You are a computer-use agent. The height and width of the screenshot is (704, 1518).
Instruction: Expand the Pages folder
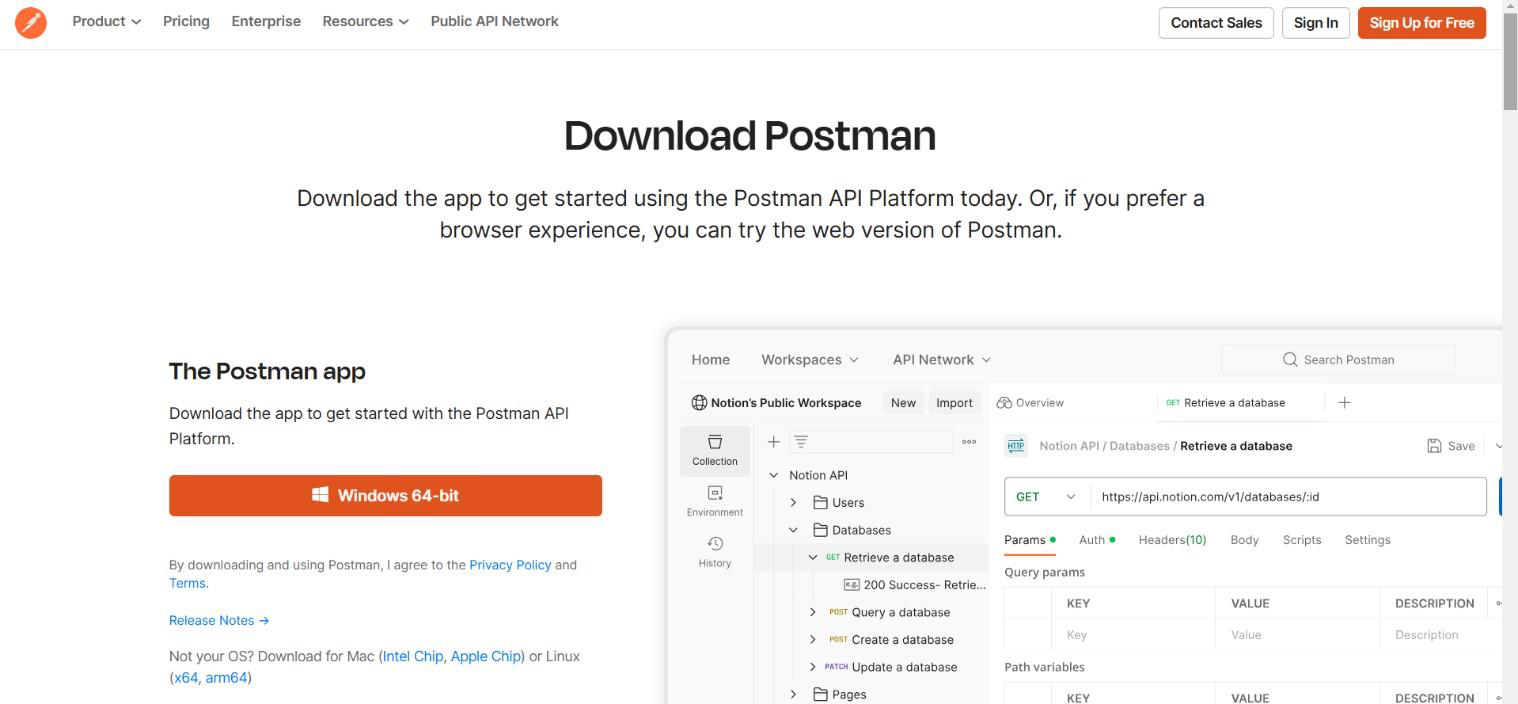point(793,694)
